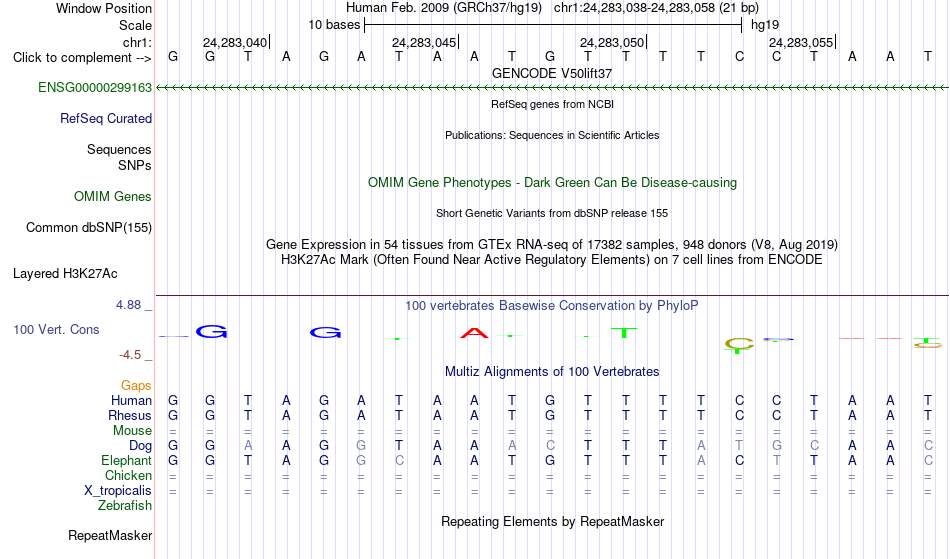This screenshot has height=559, width=950.
Task: Click the 24,283,040 position marker
Action: click(x=235, y=42)
